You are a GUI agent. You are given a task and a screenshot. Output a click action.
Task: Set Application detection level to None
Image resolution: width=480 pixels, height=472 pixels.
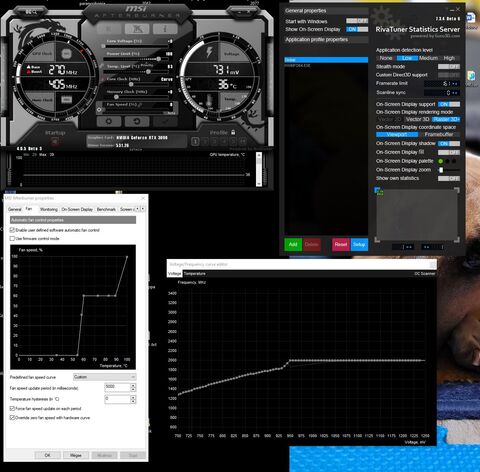pyautogui.click(x=386, y=58)
